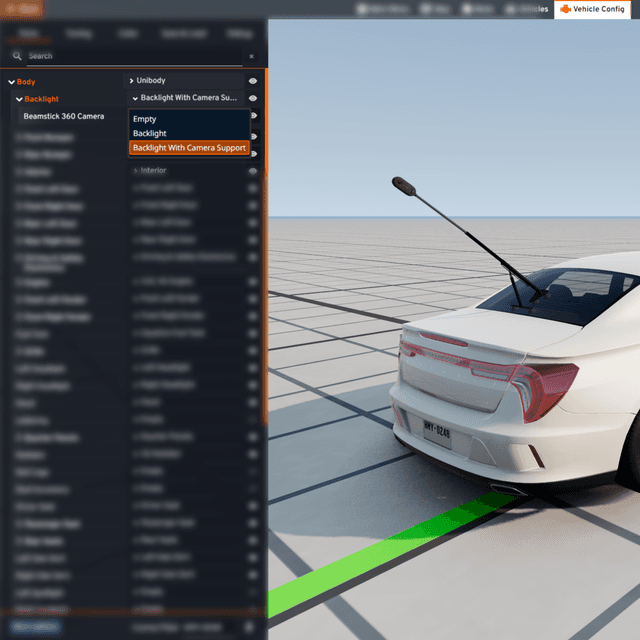The image size is (640, 640).
Task: Collapse the Backlight tree node
Action: click(x=19, y=99)
